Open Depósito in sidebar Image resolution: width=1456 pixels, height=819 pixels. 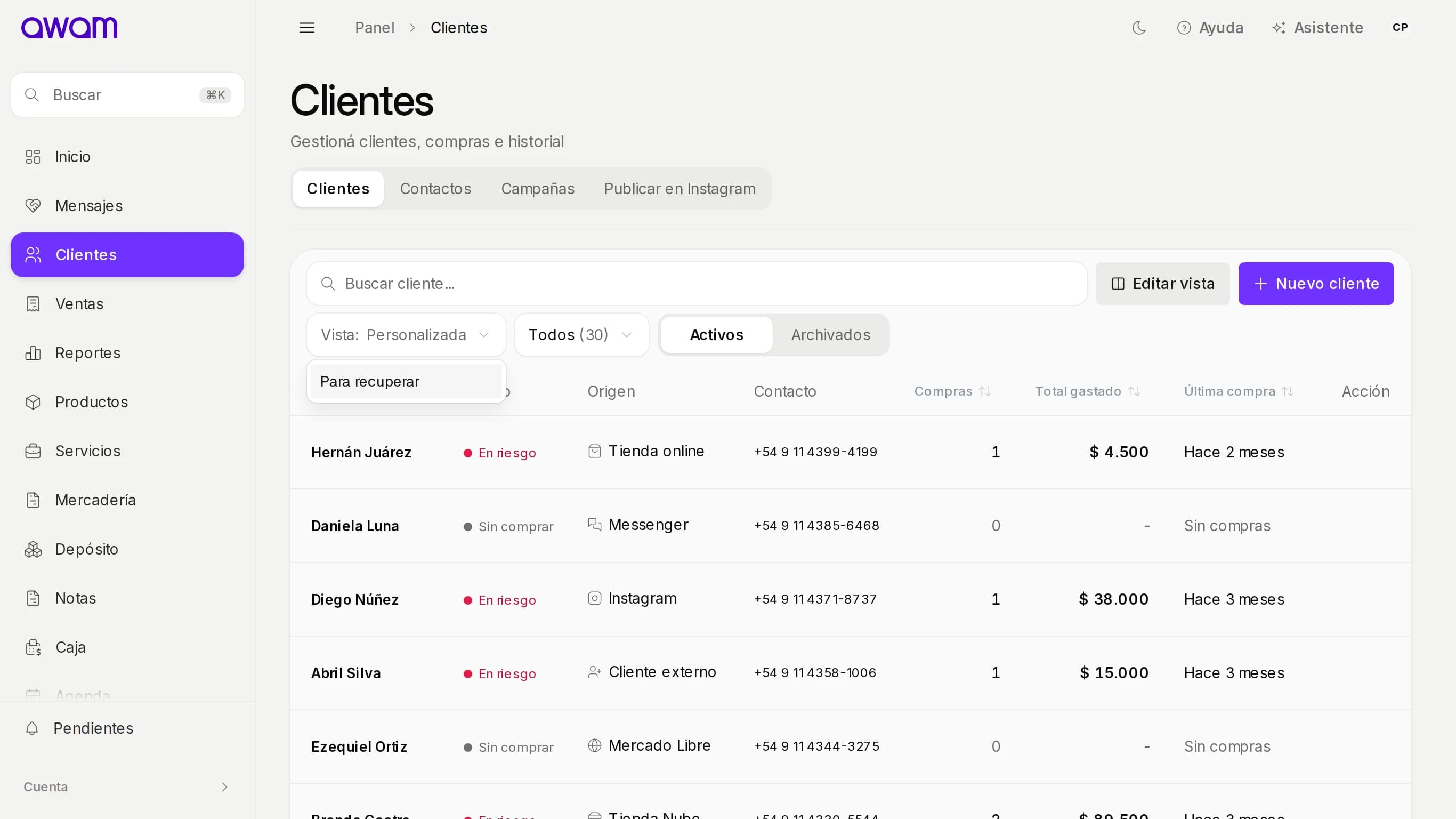pyautogui.click(x=127, y=549)
